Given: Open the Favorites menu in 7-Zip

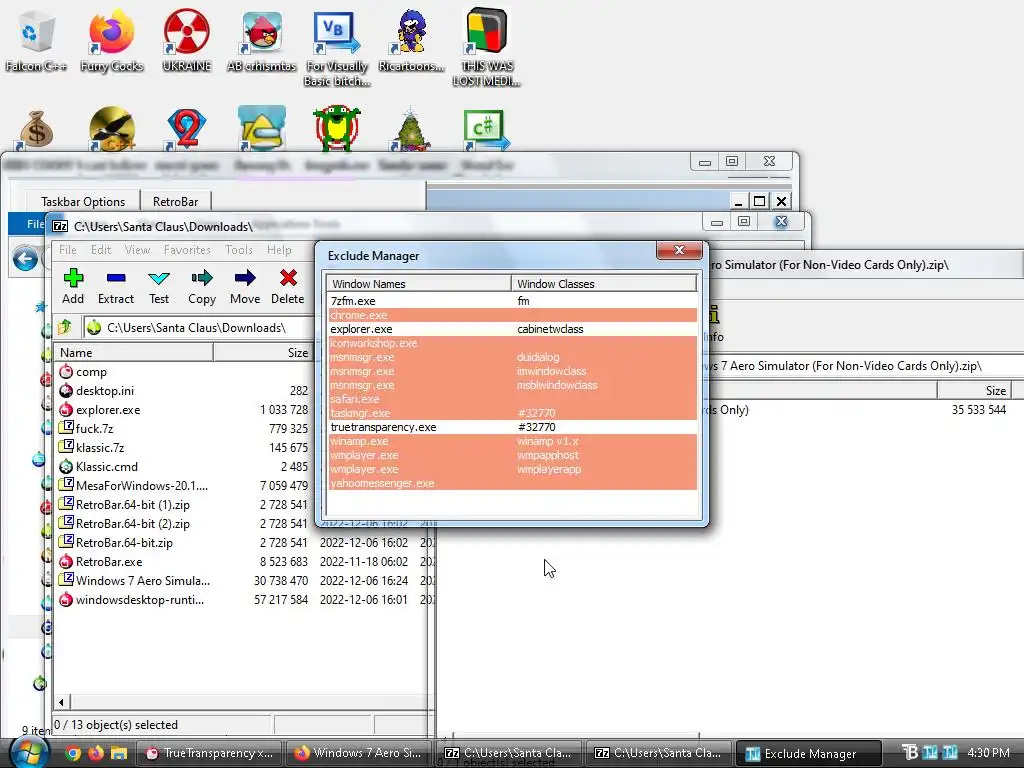Looking at the screenshot, I should coord(187,249).
